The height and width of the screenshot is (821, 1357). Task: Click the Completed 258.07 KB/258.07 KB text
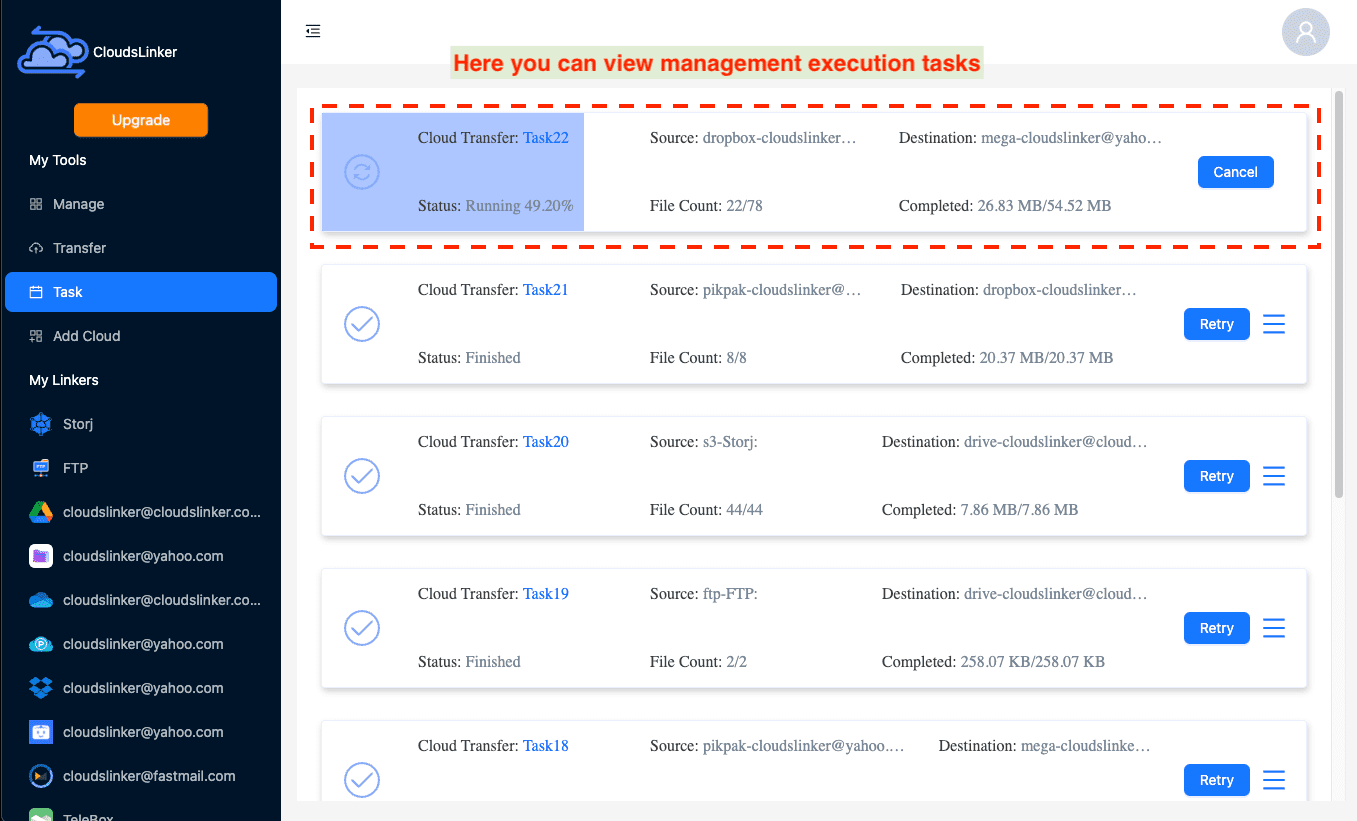pos(993,662)
